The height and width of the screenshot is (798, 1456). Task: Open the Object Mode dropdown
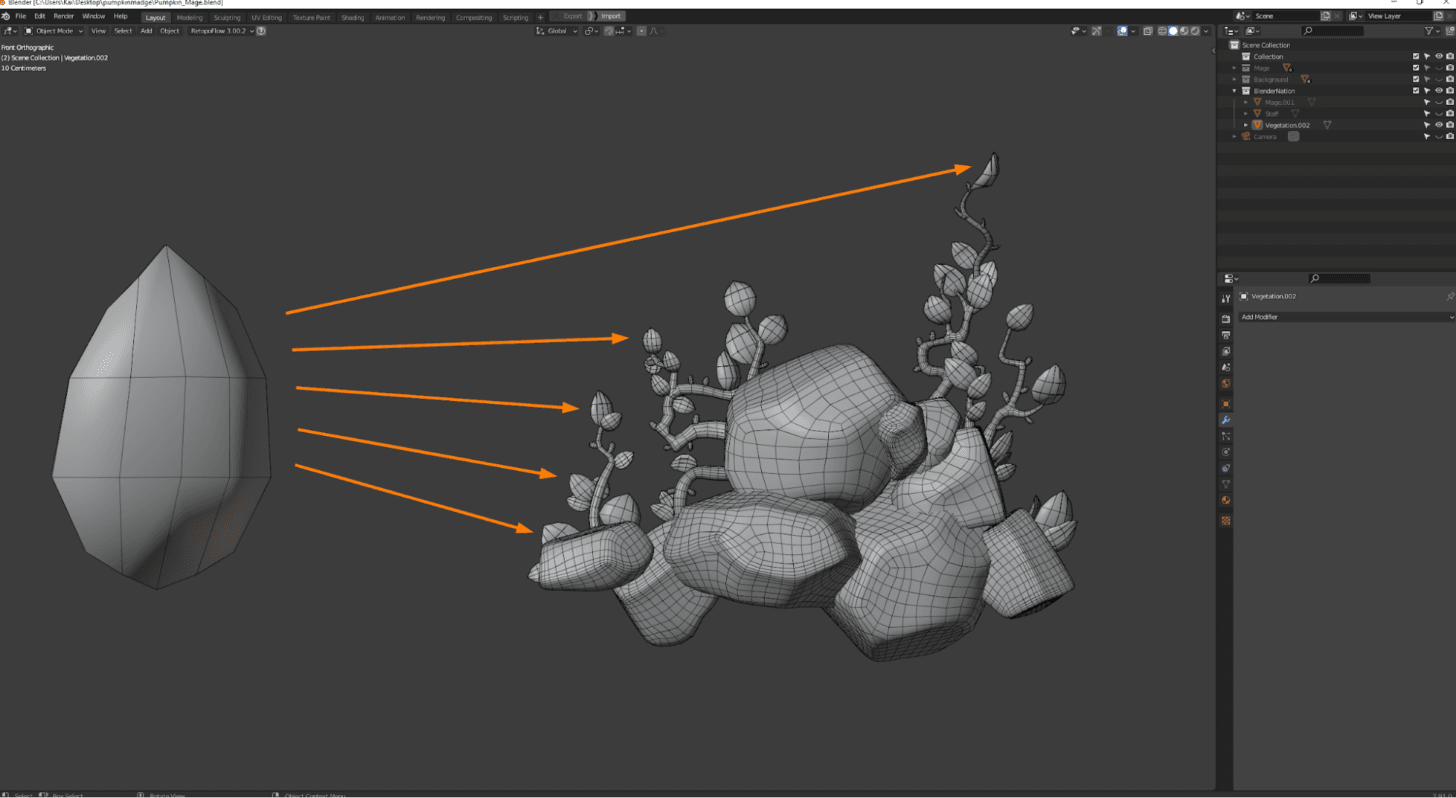click(x=55, y=31)
